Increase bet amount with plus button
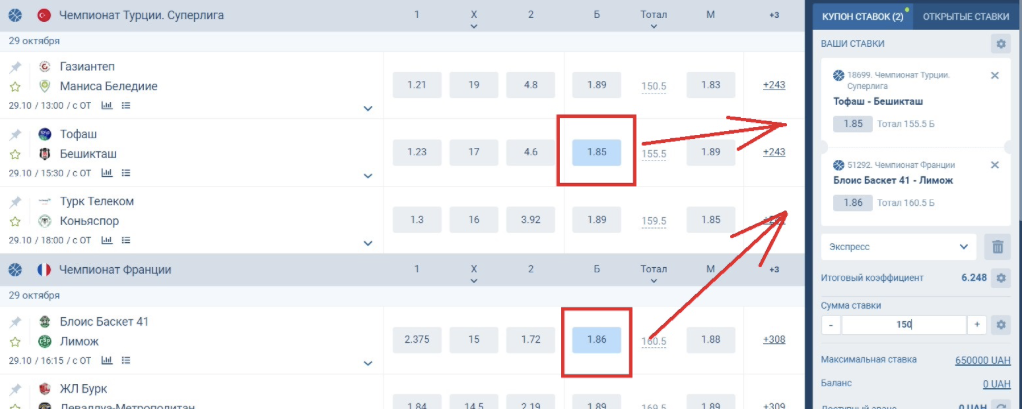The height and width of the screenshot is (412, 1024). [977, 325]
